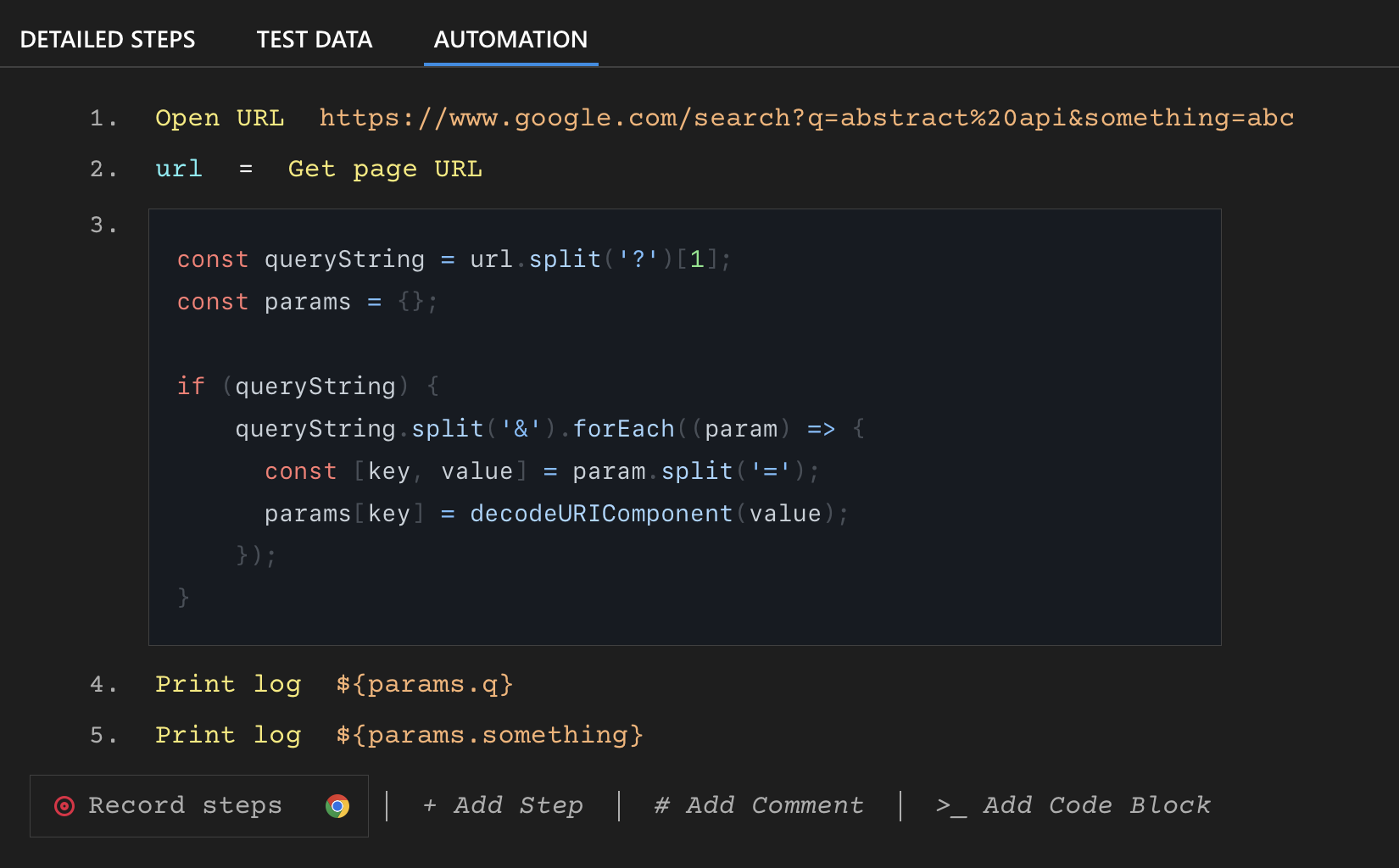Image resolution: width=1399 pixels, height=868 pixels.
Task: Create a code block with Add Code Block
Action: click(1097, 806)
